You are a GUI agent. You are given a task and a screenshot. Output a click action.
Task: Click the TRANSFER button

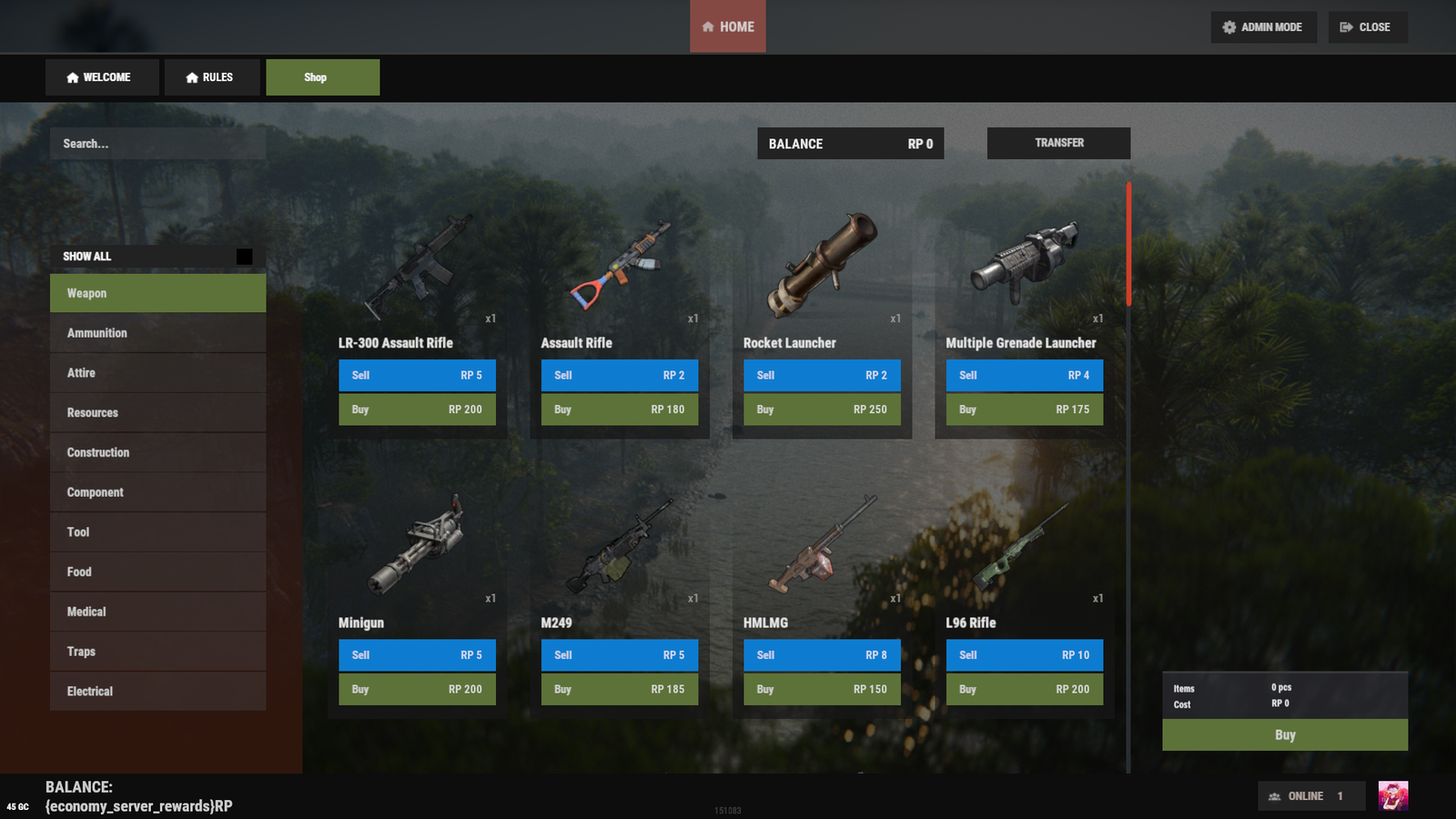1058,143
